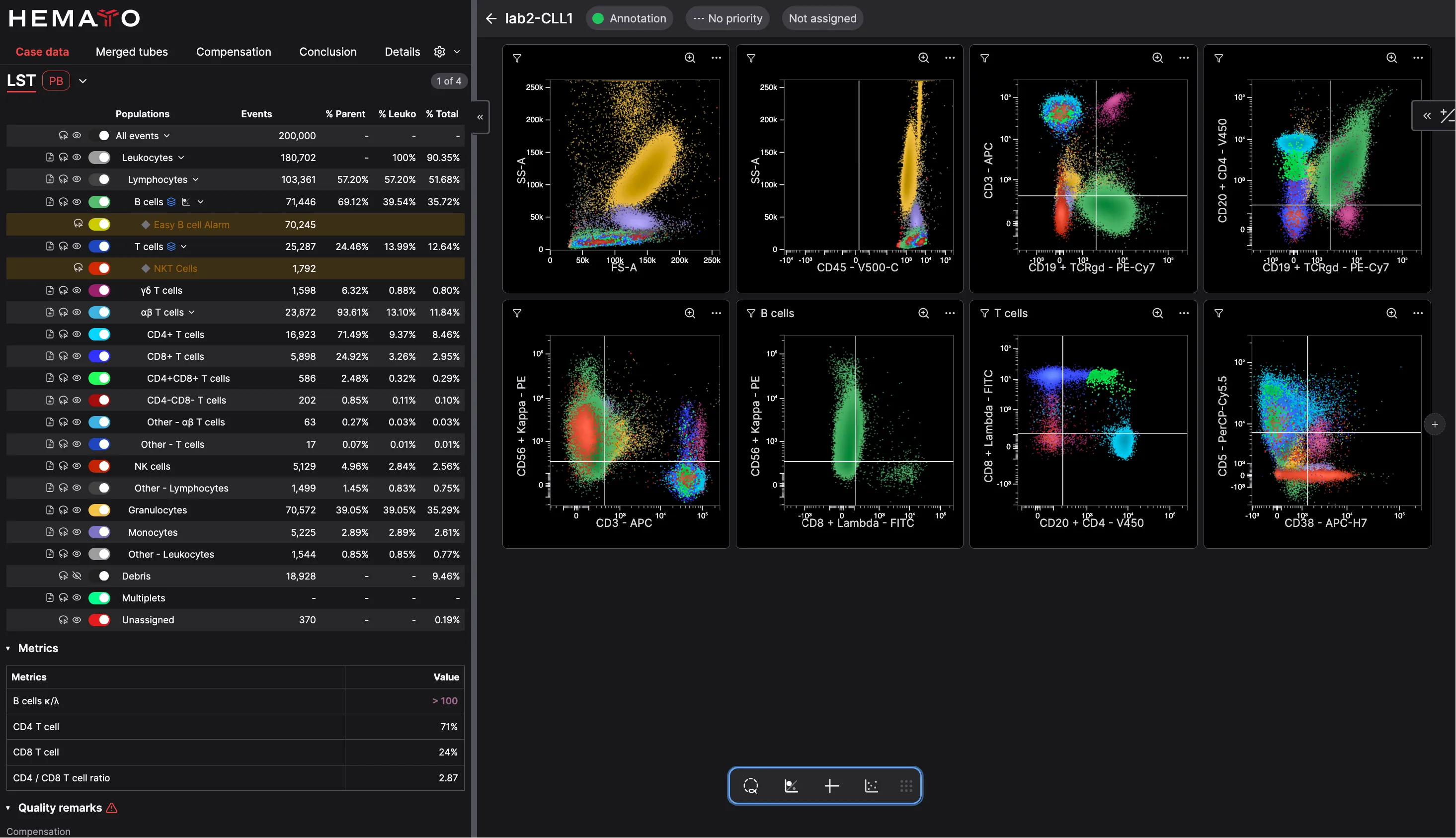This screenshot has width=1456, height=838.
Task: Toggle the Multiplets population switch
Action: (x=99, y=598)
